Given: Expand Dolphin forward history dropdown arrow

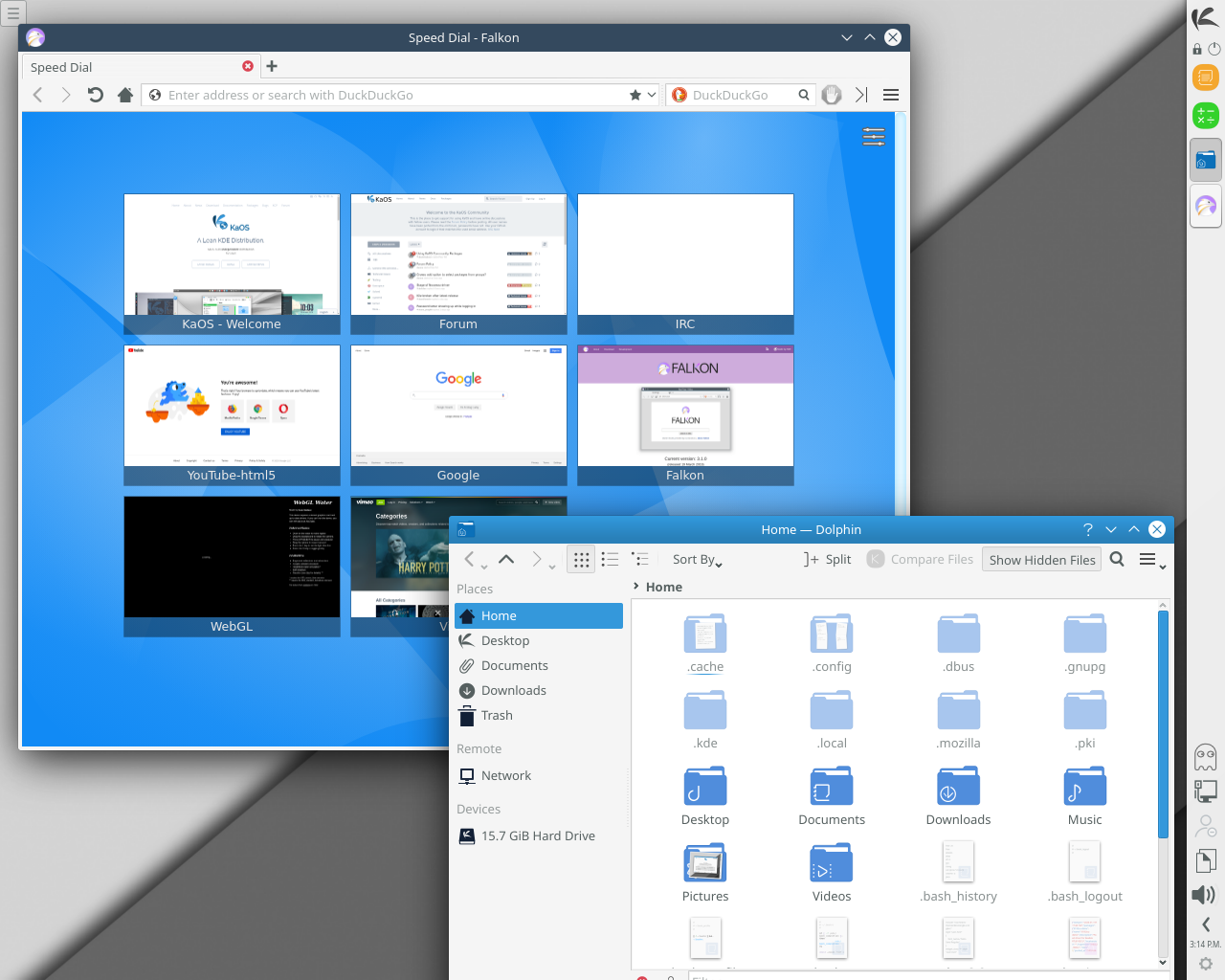Looking at the screenshot, I should click(x=552, y=567).
